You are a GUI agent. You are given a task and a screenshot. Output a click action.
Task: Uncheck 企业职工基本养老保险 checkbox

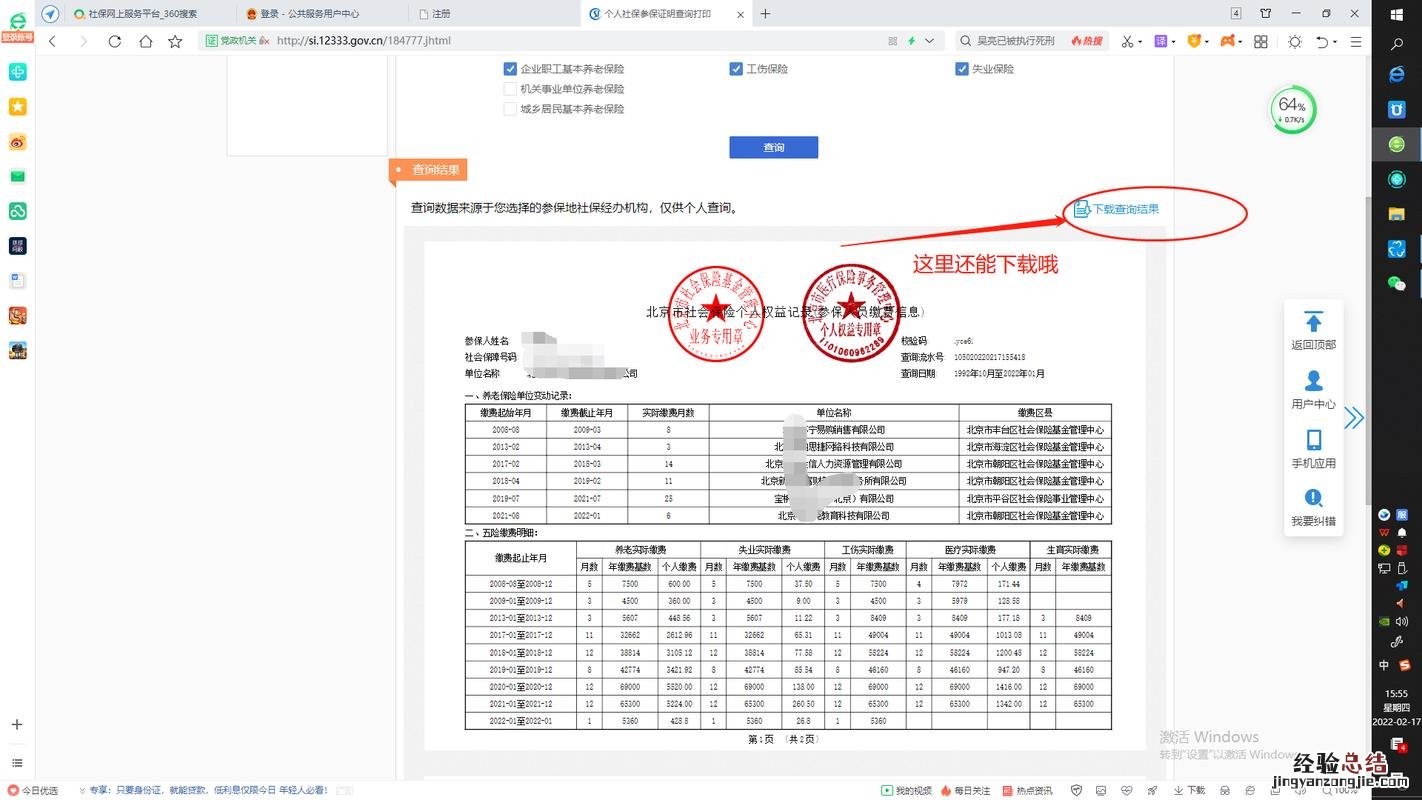(510, 69)
